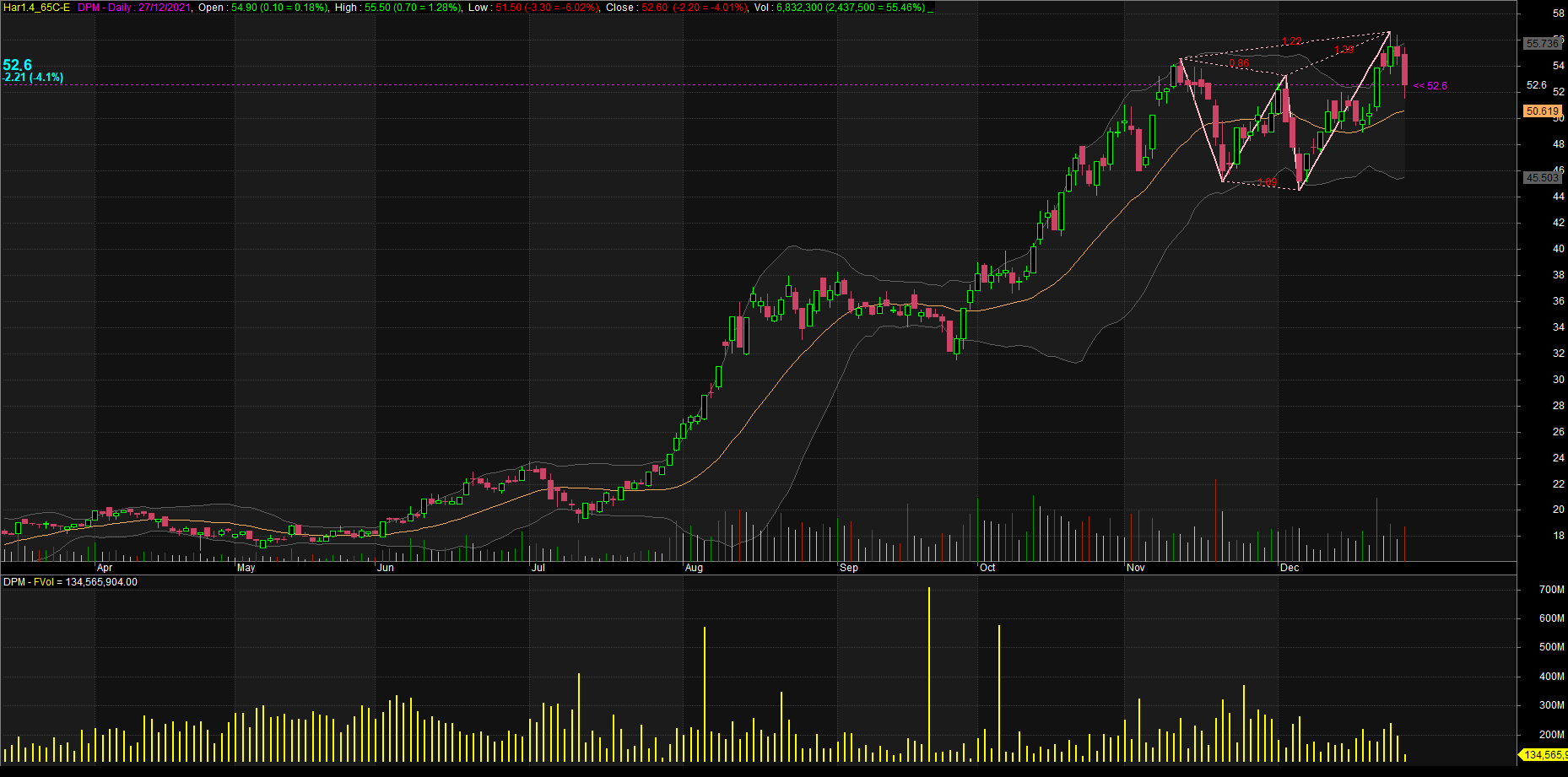Image resolution: width=1568 pixels, height=777 pixels.
Task: Click the Har1.4_65C-E chart title
Action: pos(36,8)
